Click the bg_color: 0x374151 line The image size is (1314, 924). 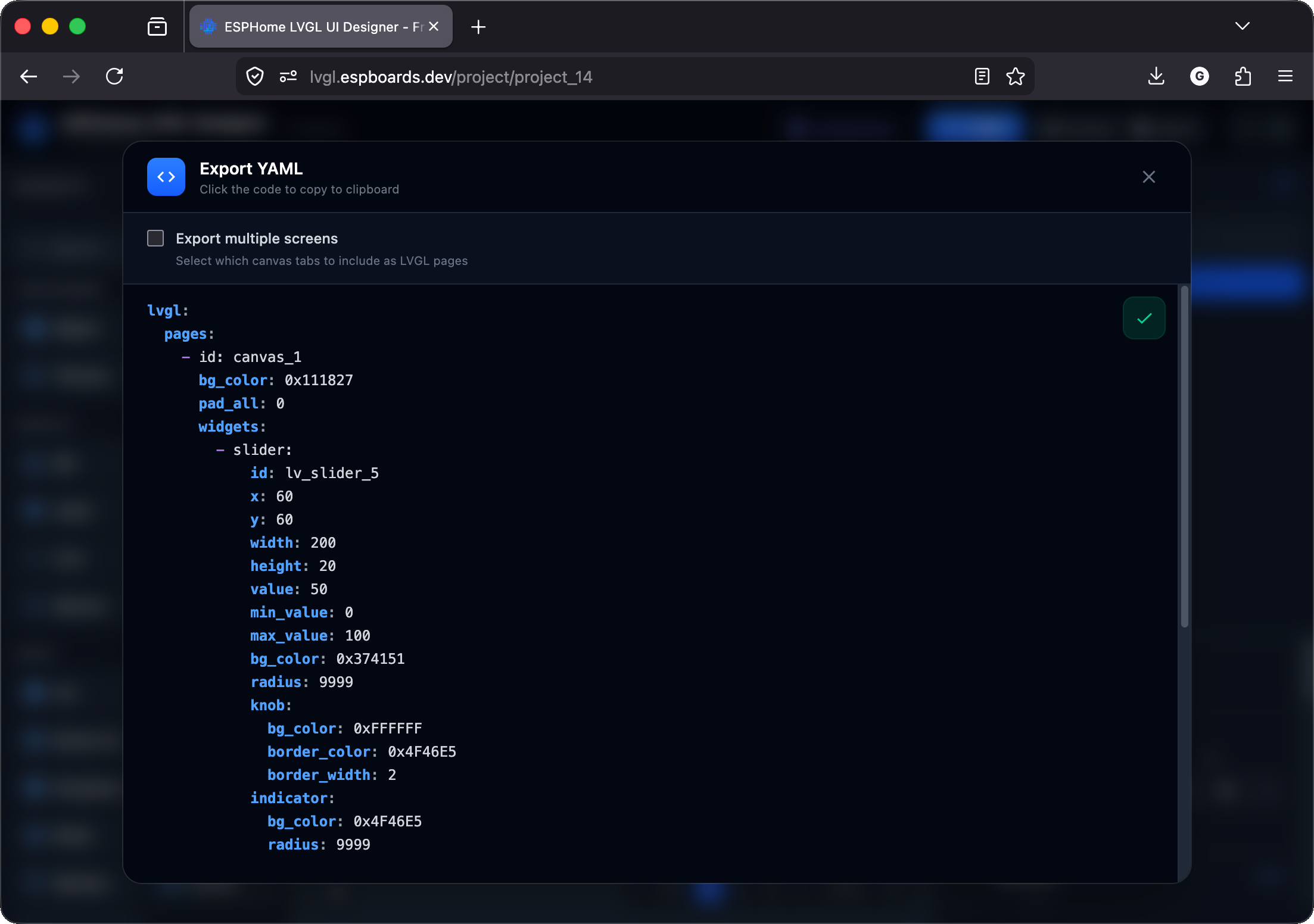tap(328, 658)
